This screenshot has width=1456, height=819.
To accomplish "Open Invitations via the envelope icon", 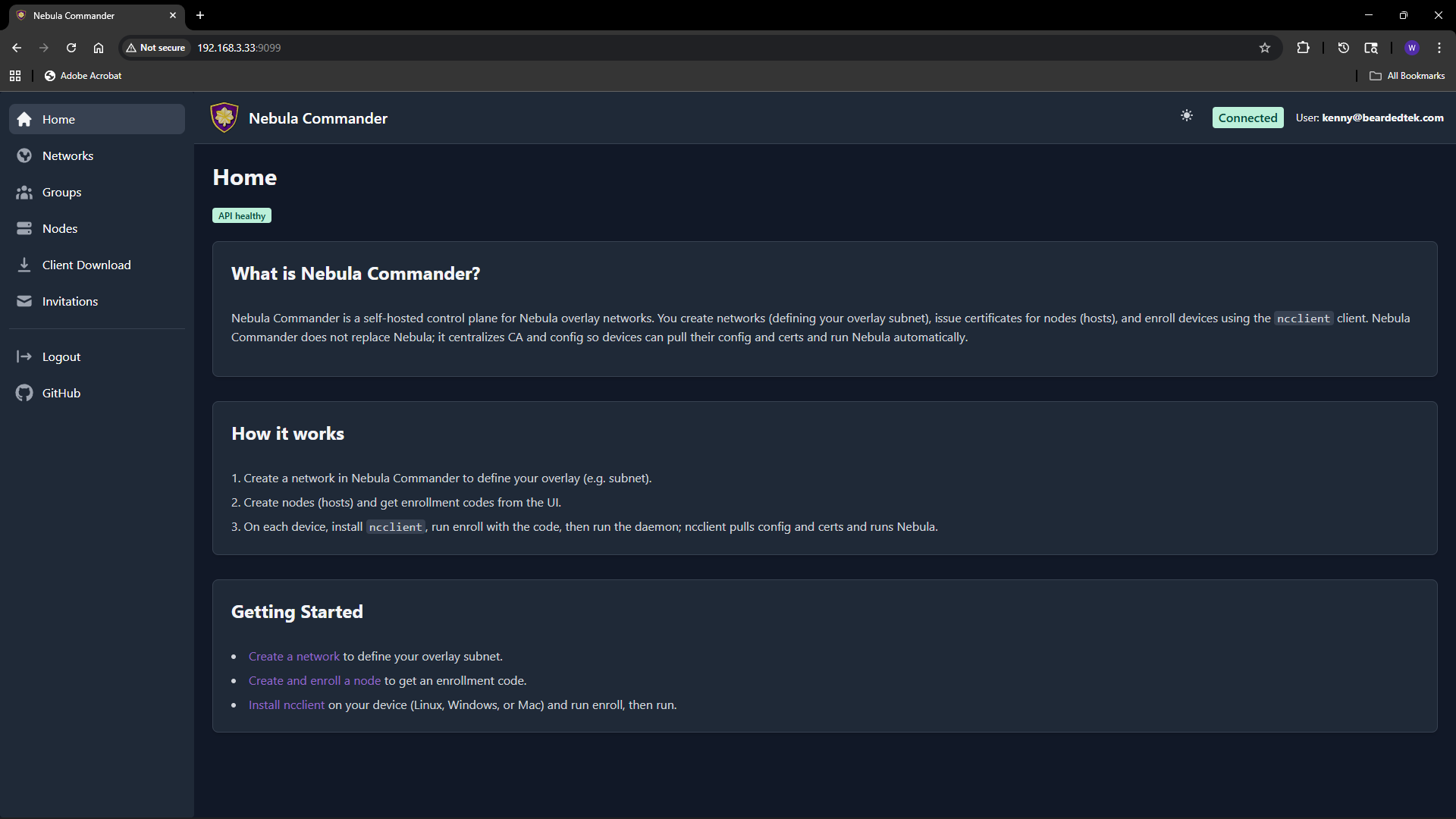I will 24,300.
